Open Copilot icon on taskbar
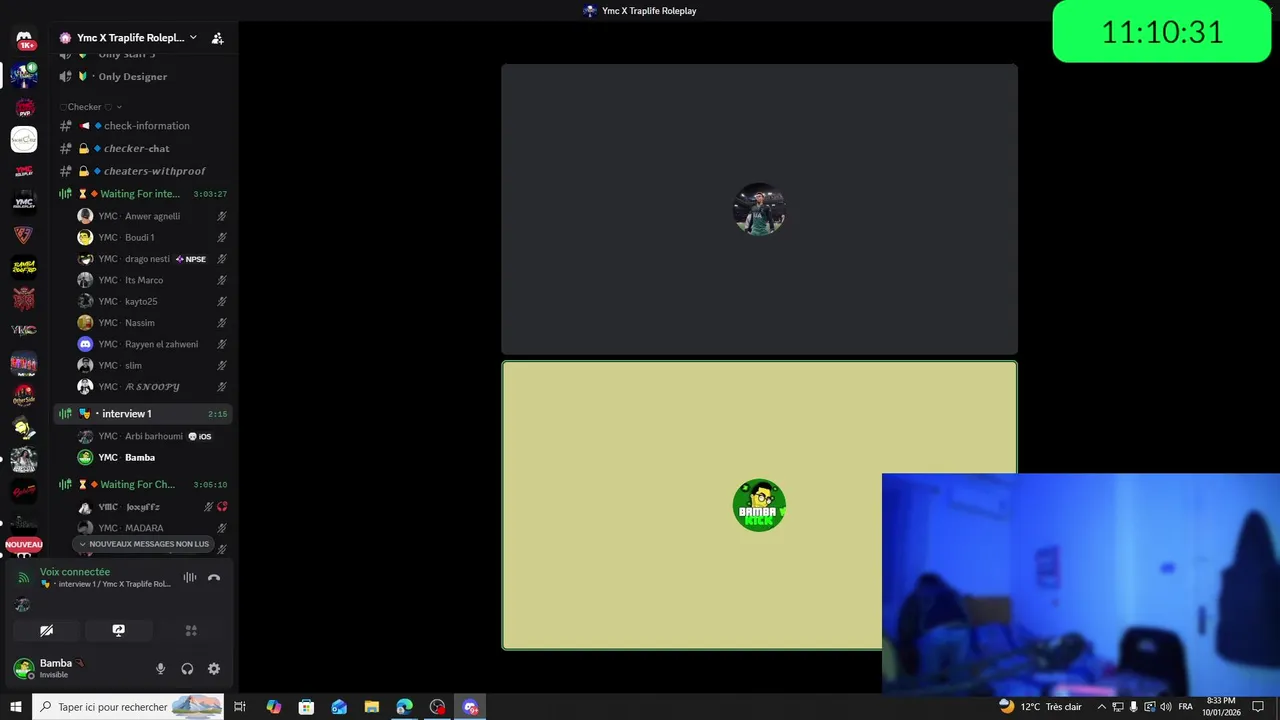Viewport: 1280px width, 720px height. pyautogui.click(x=273, y=707)
